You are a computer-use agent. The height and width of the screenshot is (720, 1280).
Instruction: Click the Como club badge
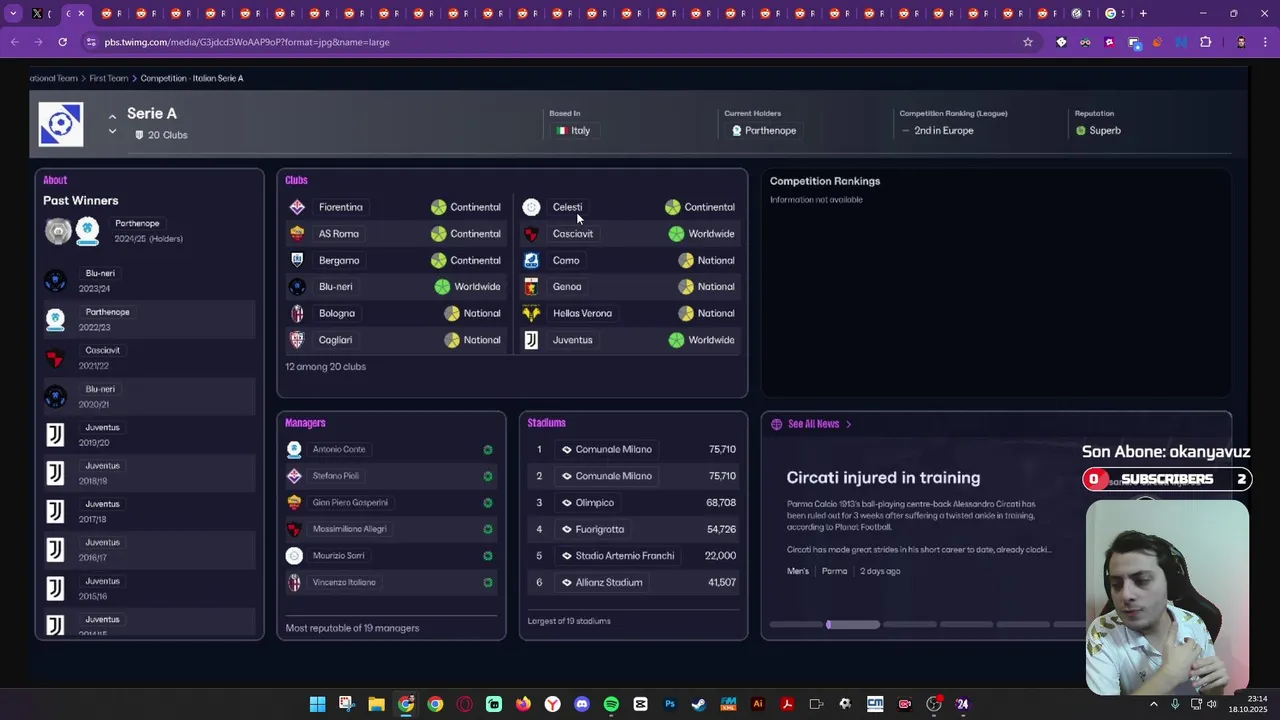531,260
